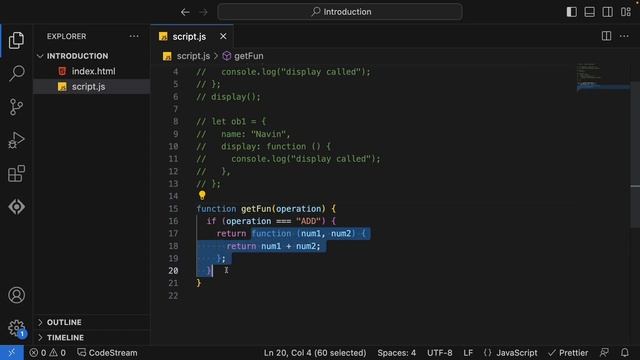Toggle the primary side bar
Image resolution: width=640 pixels, height=360 pixels.
click(x=571, y=12)
